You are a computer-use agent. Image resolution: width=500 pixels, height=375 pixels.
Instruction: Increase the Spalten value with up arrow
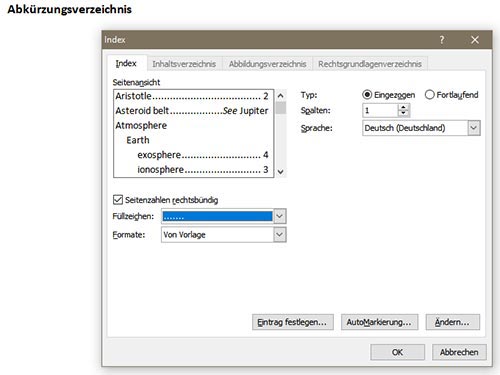(x=404, y=107)
